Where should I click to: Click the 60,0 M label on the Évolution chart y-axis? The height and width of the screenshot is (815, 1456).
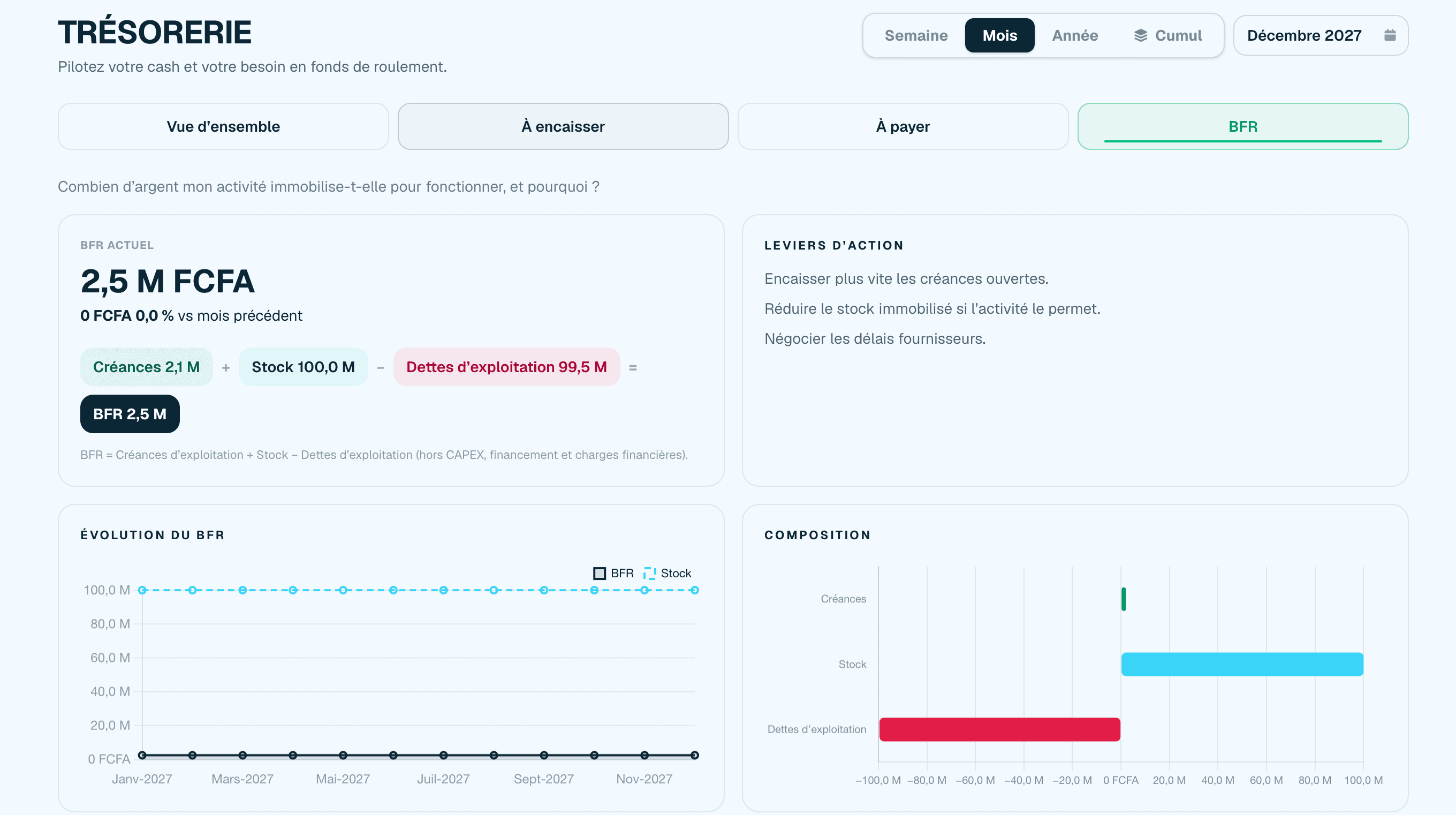pyautogui.click(x=110, y=658)
